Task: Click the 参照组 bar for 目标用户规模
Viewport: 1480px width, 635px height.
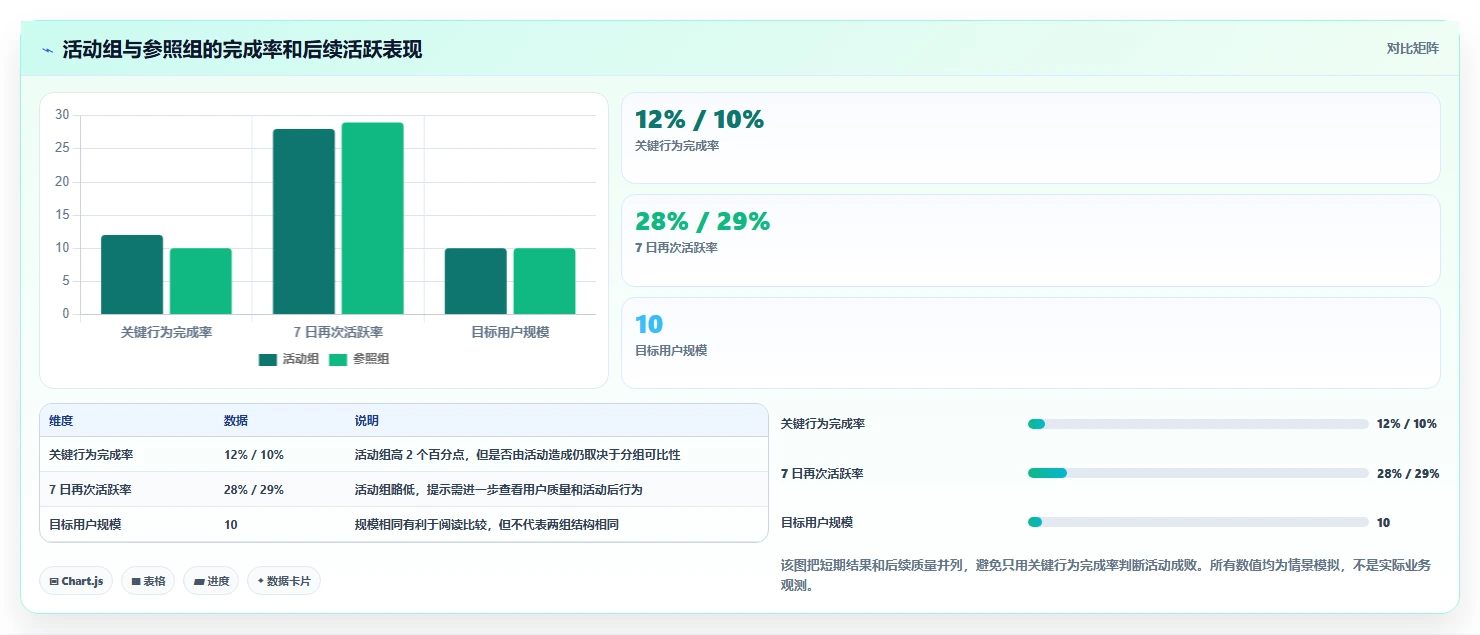Action: pos(545,281)
